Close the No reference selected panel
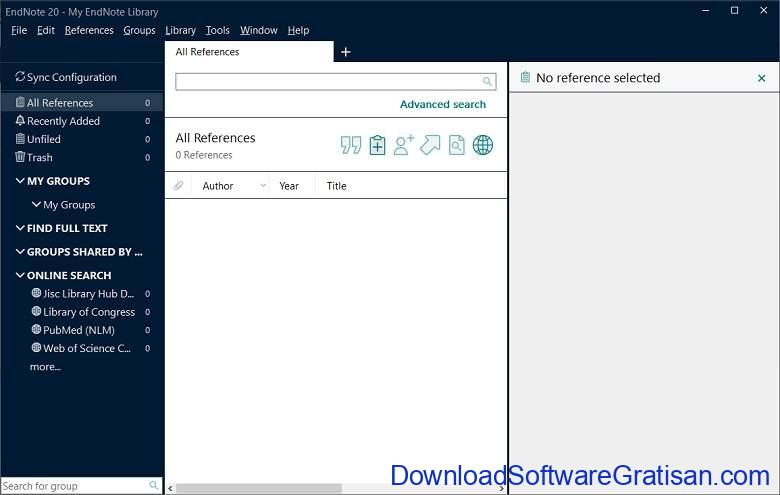 [762, 78]
